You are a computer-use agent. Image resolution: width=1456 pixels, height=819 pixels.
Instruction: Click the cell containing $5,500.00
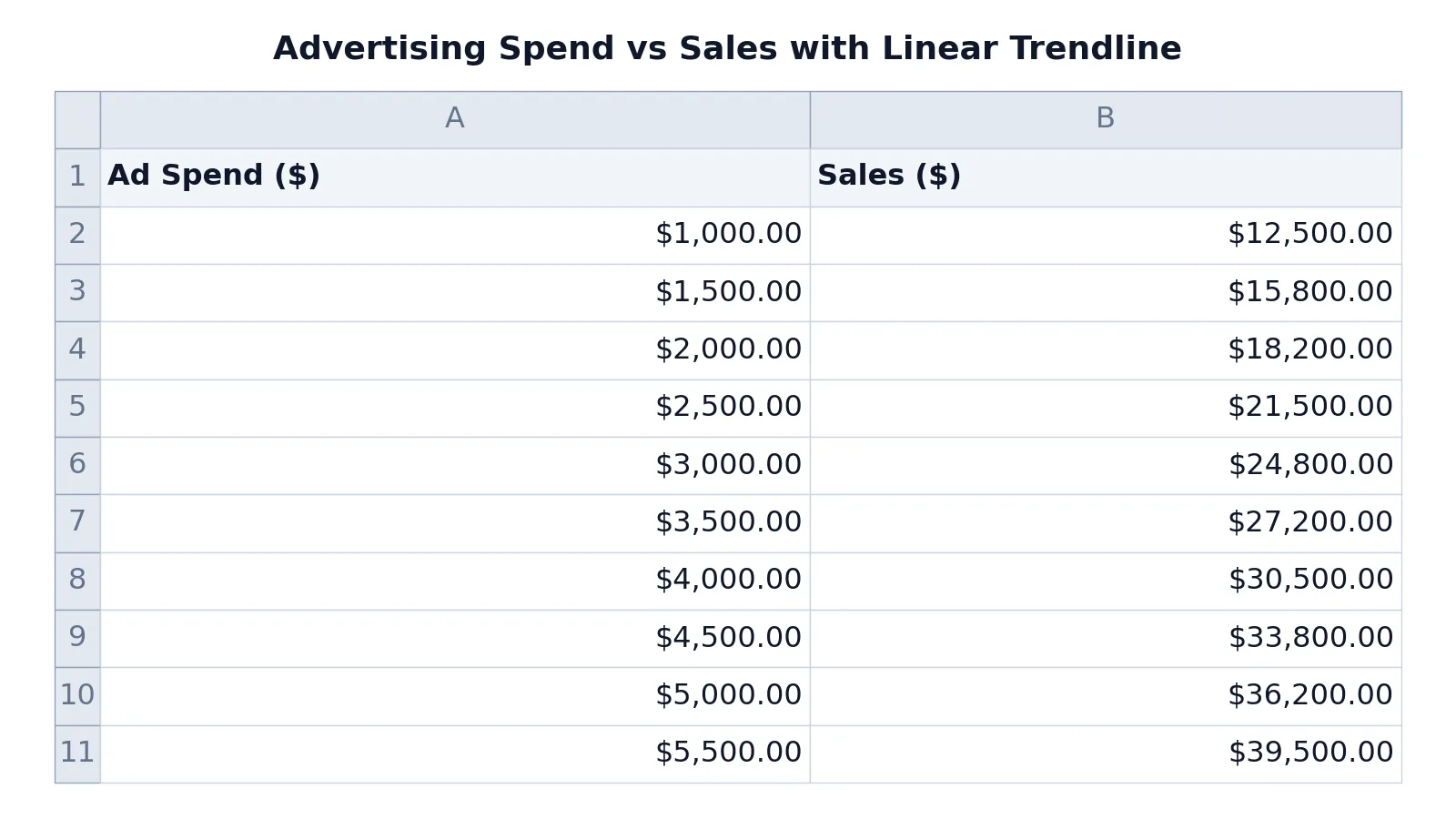pos(455,753)
